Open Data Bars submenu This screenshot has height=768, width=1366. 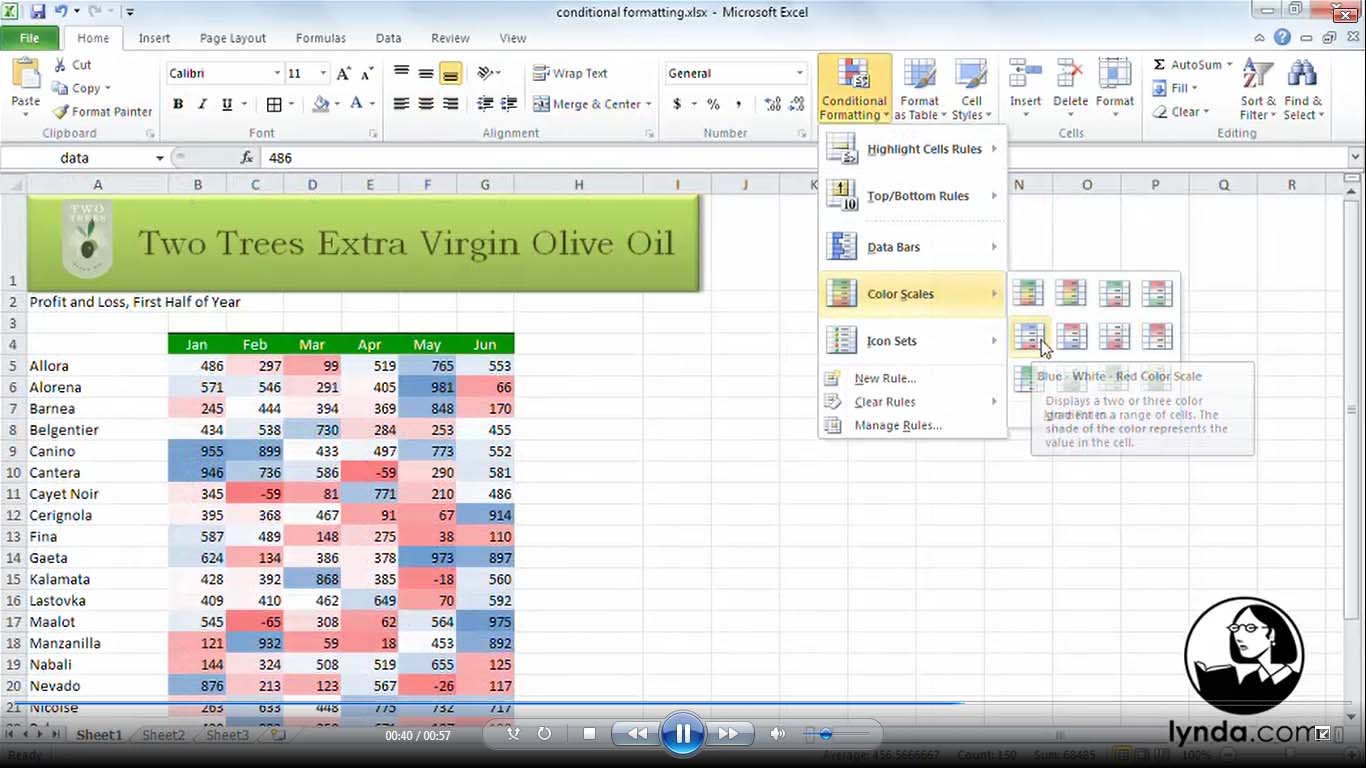(x=912, y=247)
